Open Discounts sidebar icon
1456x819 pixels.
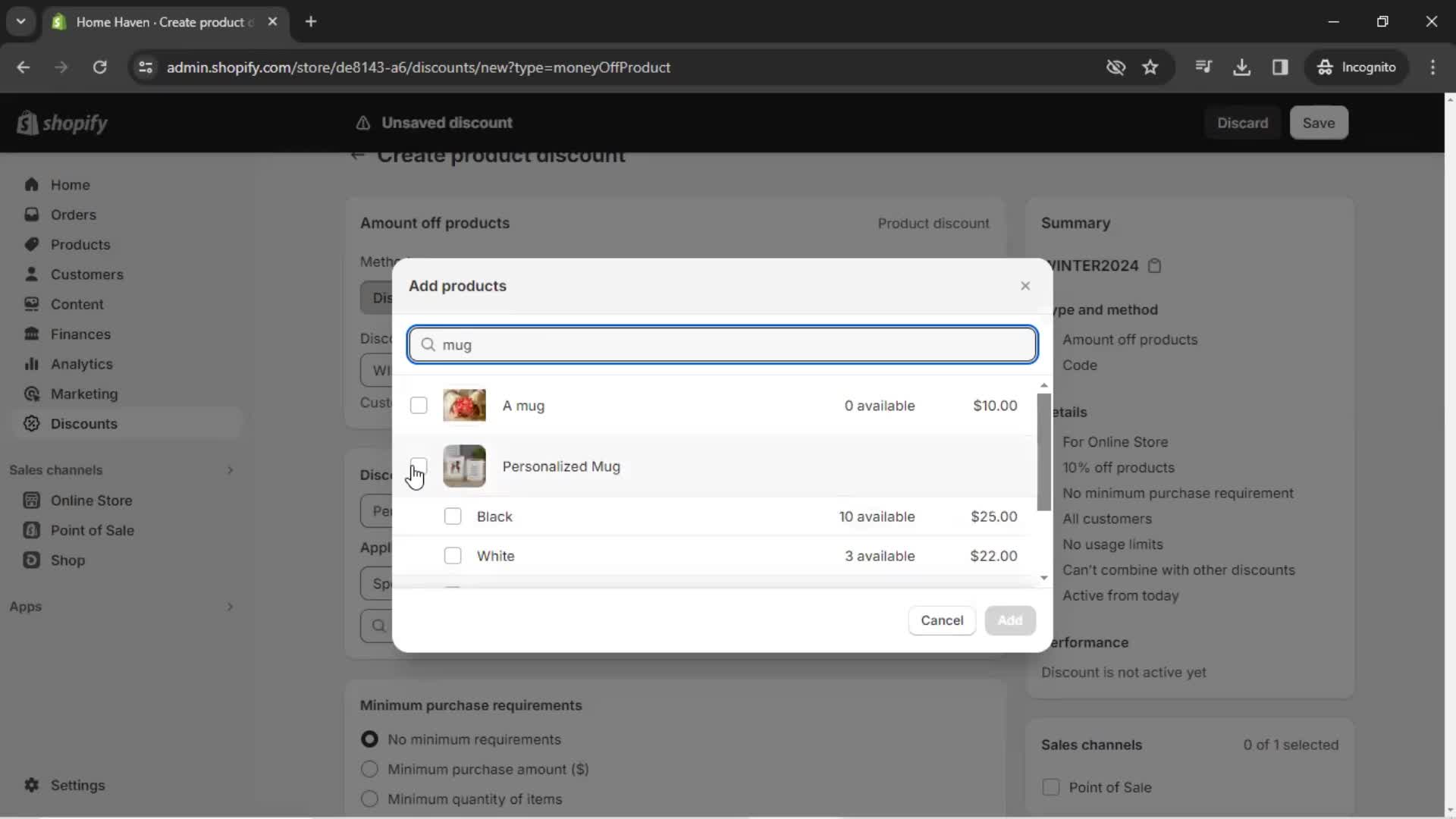(x=32, y=424)
